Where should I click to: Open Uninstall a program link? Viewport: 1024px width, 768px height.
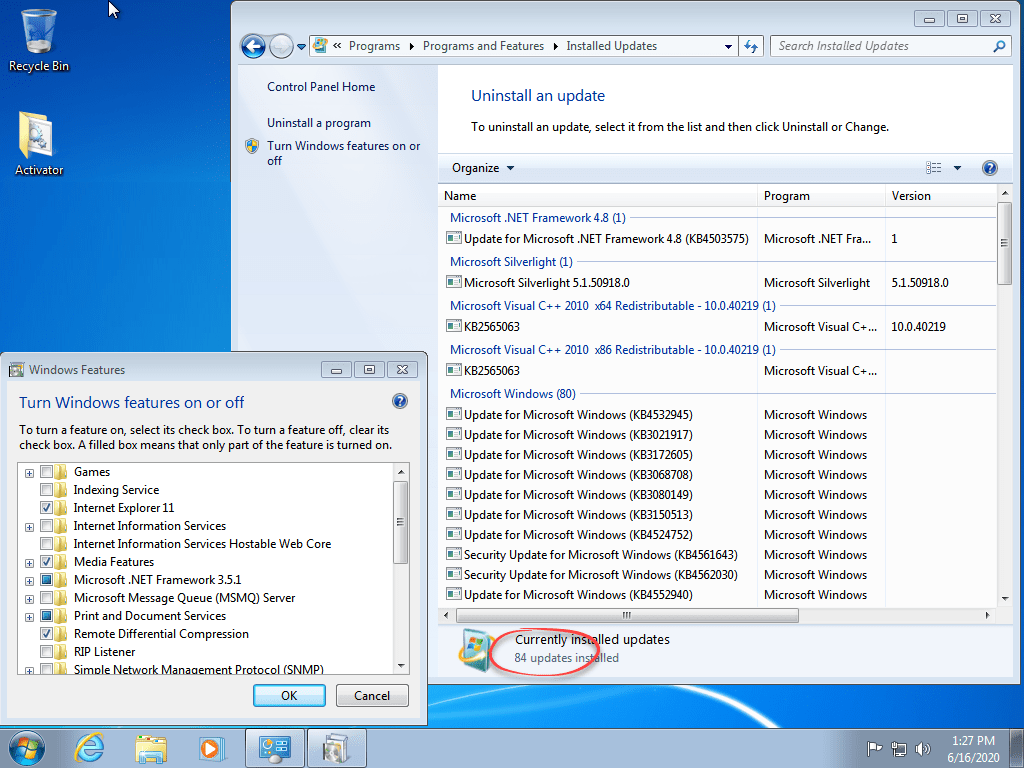(x=319, y=123)
